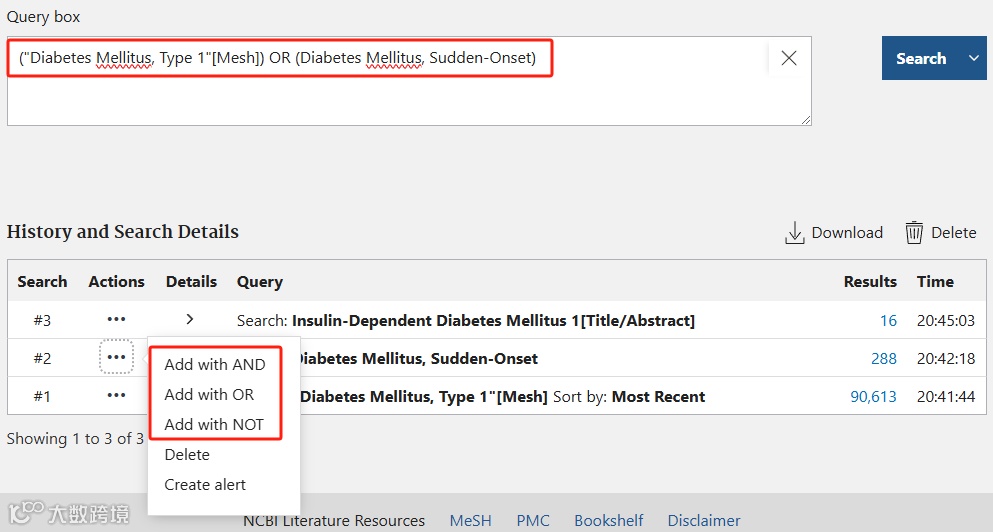Open actions ellipsis for search #3
Image resolution: width=993 pixels, height=532 pixels.
coord(116,320)
